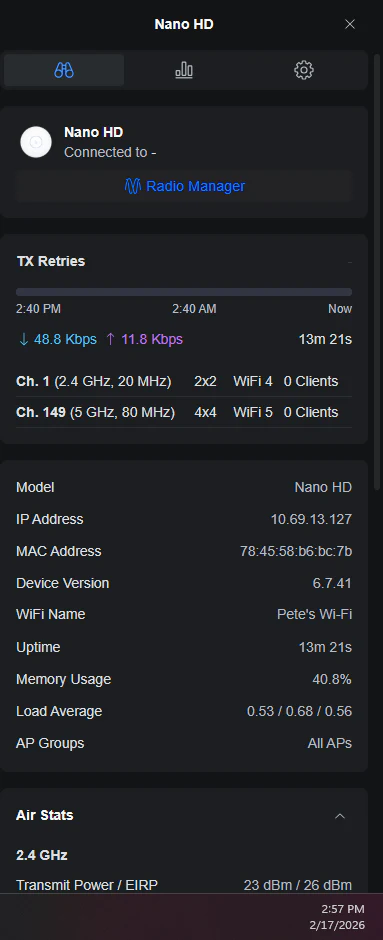383x940 pixels.
Task: Open Radio Manager link
Action: pos(185,186)
